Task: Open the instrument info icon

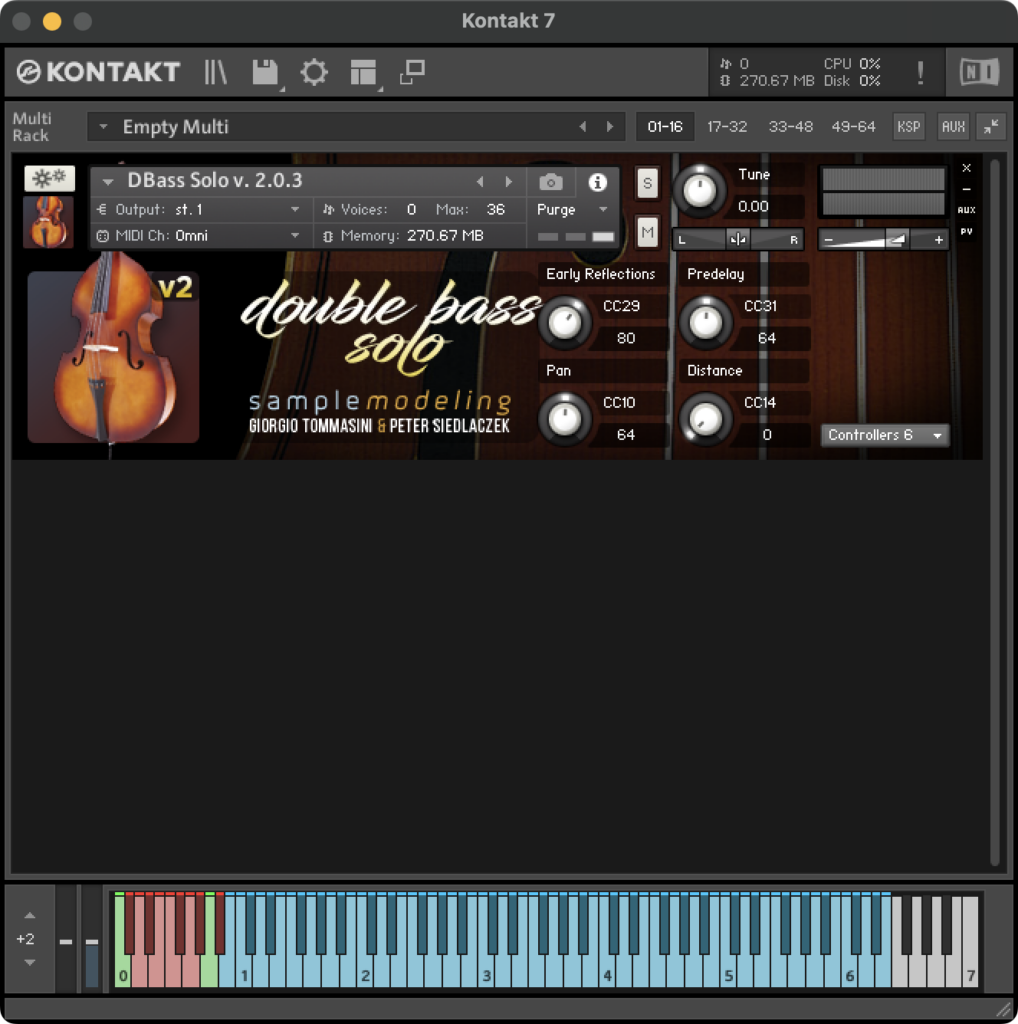Action: click(x=598, y=182)
